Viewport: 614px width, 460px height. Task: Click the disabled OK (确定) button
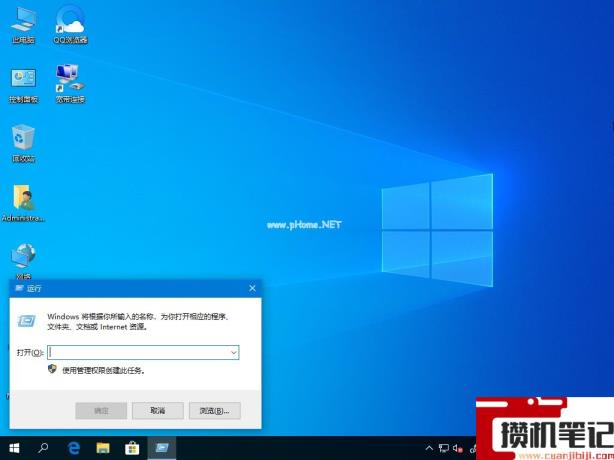pyautogui.click(x=101, y=411)
